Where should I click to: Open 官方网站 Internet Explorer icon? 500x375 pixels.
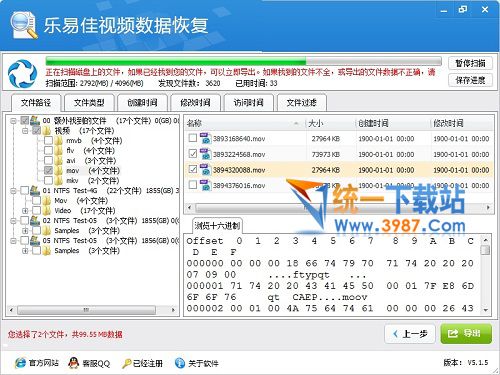point(20,363)
